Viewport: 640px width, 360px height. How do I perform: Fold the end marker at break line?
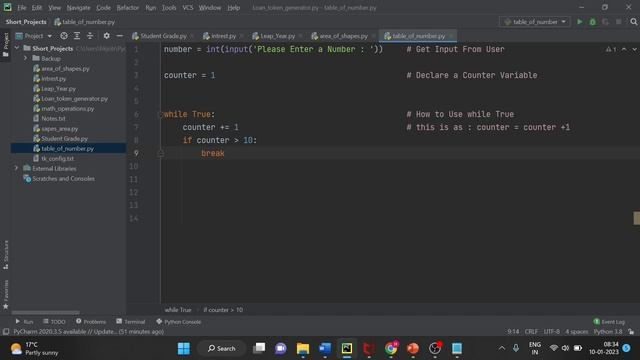point(160,153)
